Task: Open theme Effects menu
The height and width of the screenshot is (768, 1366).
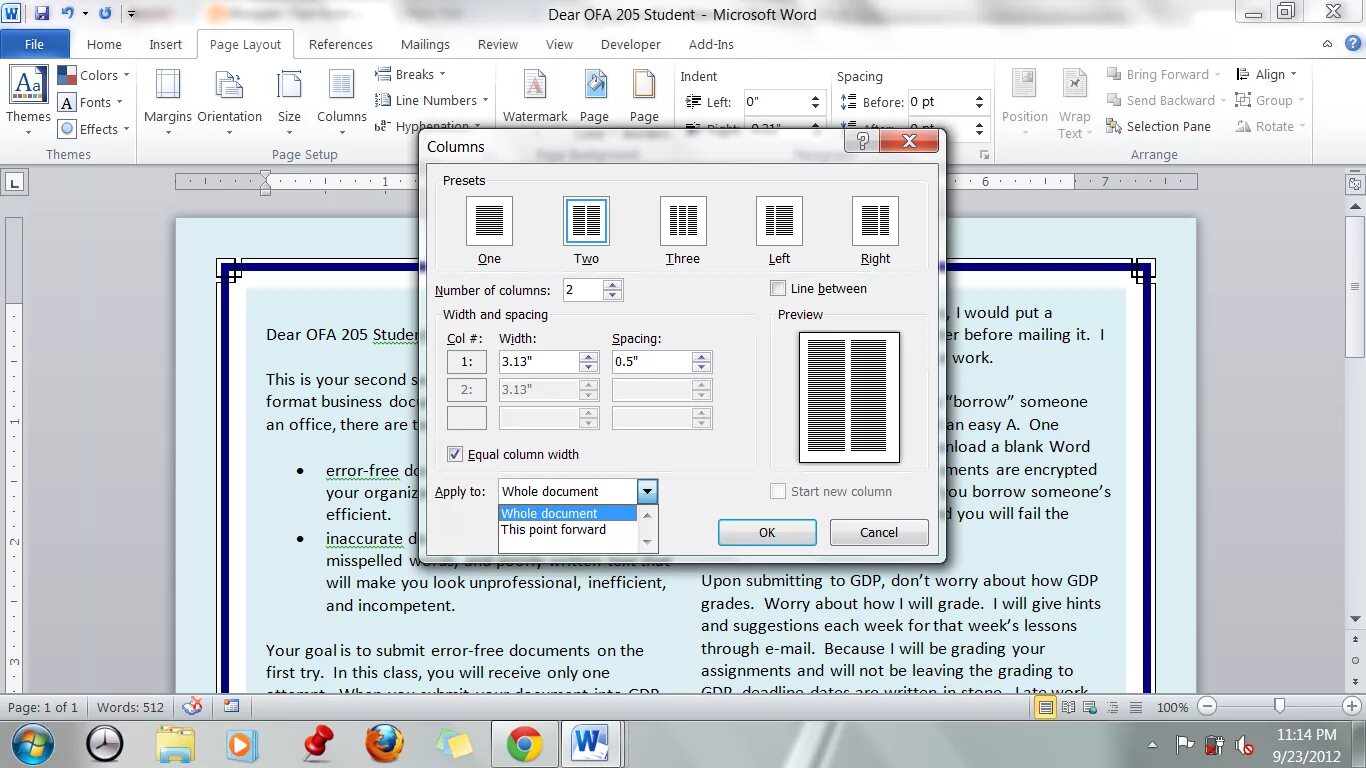Action: (x=93, y=129)
